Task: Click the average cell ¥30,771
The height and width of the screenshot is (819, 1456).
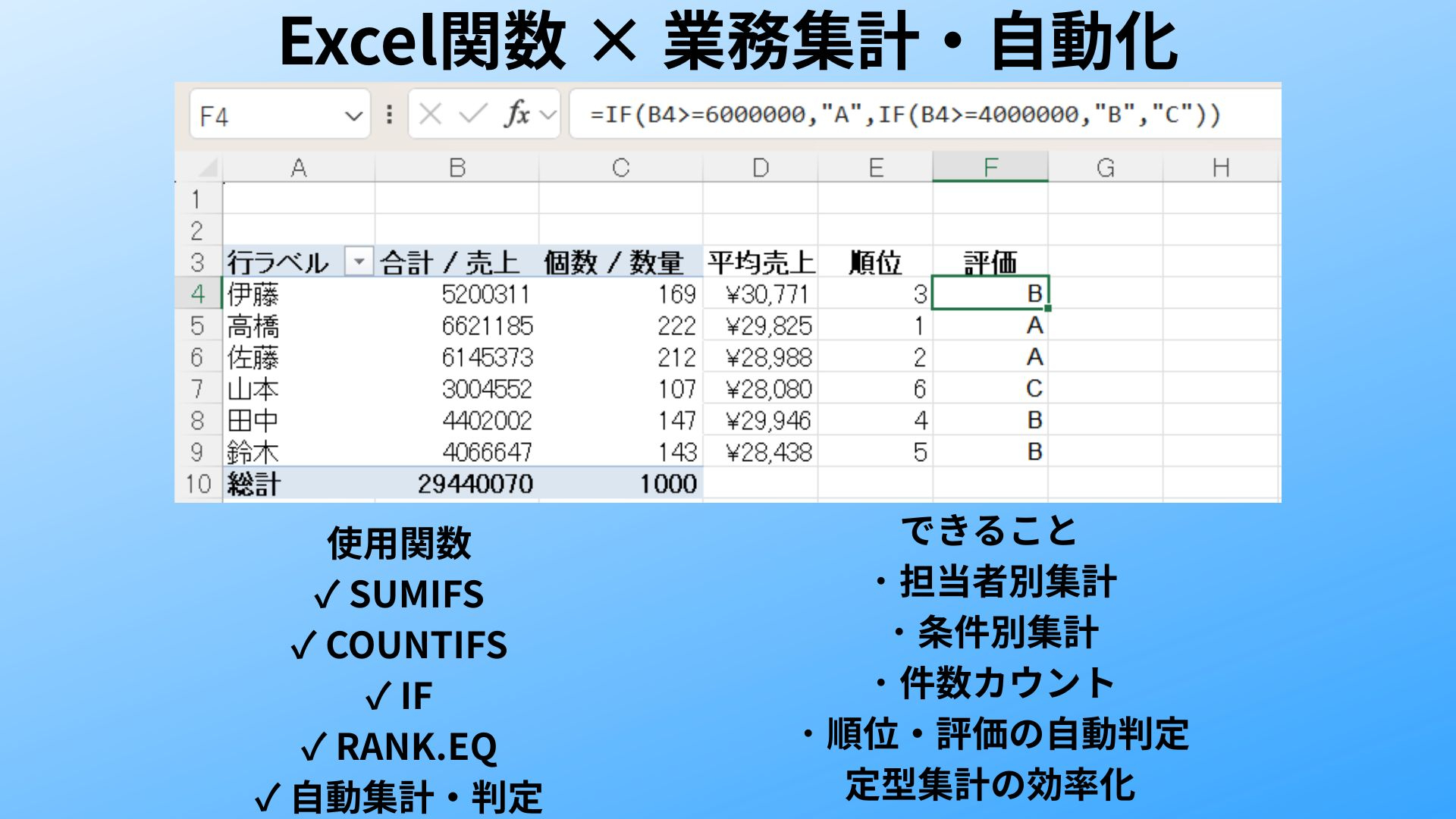Action: pos(761,293)
